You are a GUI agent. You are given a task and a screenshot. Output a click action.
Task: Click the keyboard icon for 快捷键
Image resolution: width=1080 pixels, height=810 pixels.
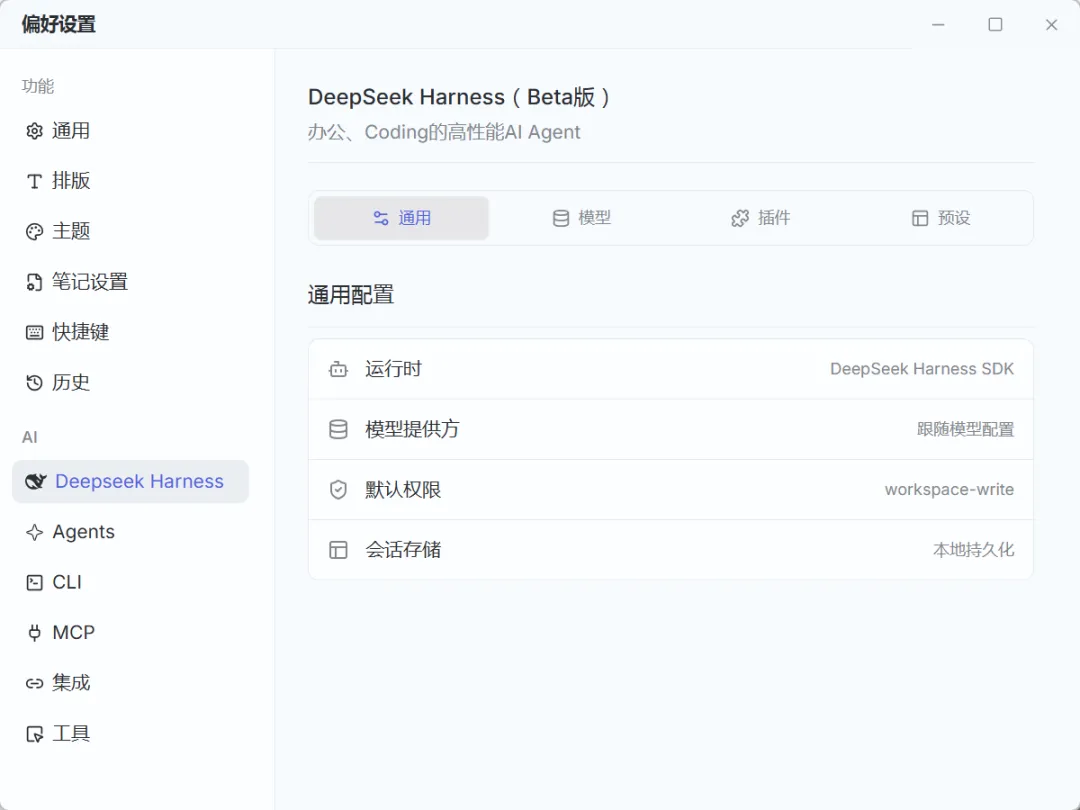click(34, 333)
